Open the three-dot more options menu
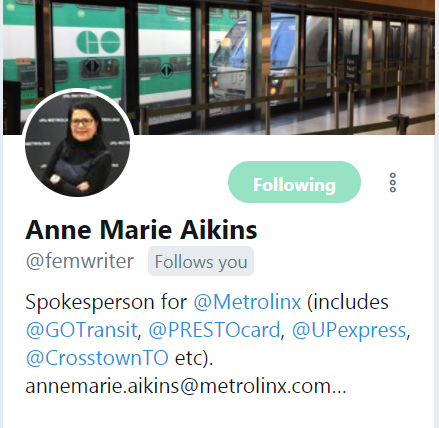The width and height of the screenshot is (439, 428). coord(393,182)
